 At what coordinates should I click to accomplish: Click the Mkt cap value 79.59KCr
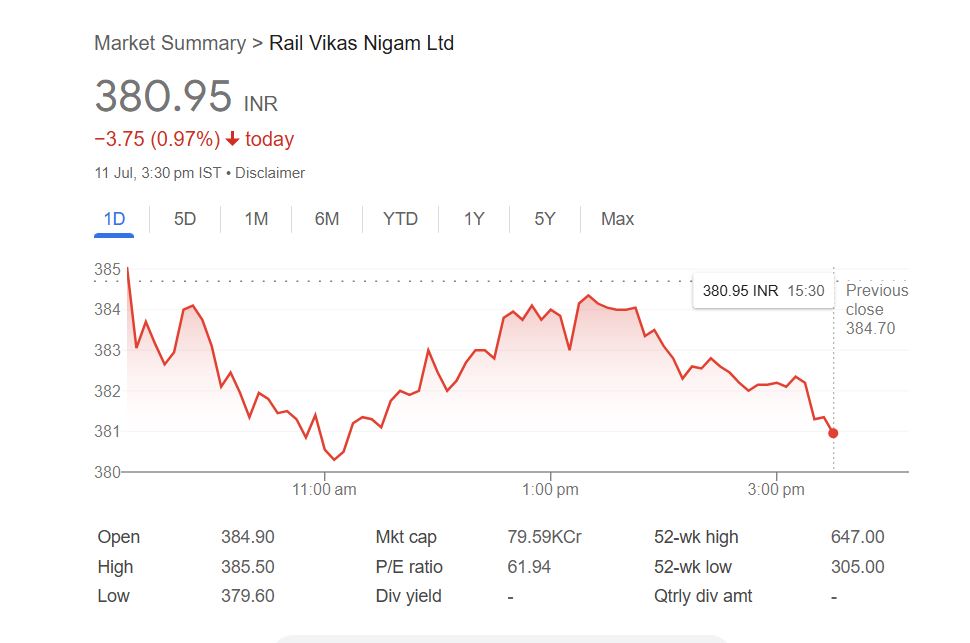544,537
